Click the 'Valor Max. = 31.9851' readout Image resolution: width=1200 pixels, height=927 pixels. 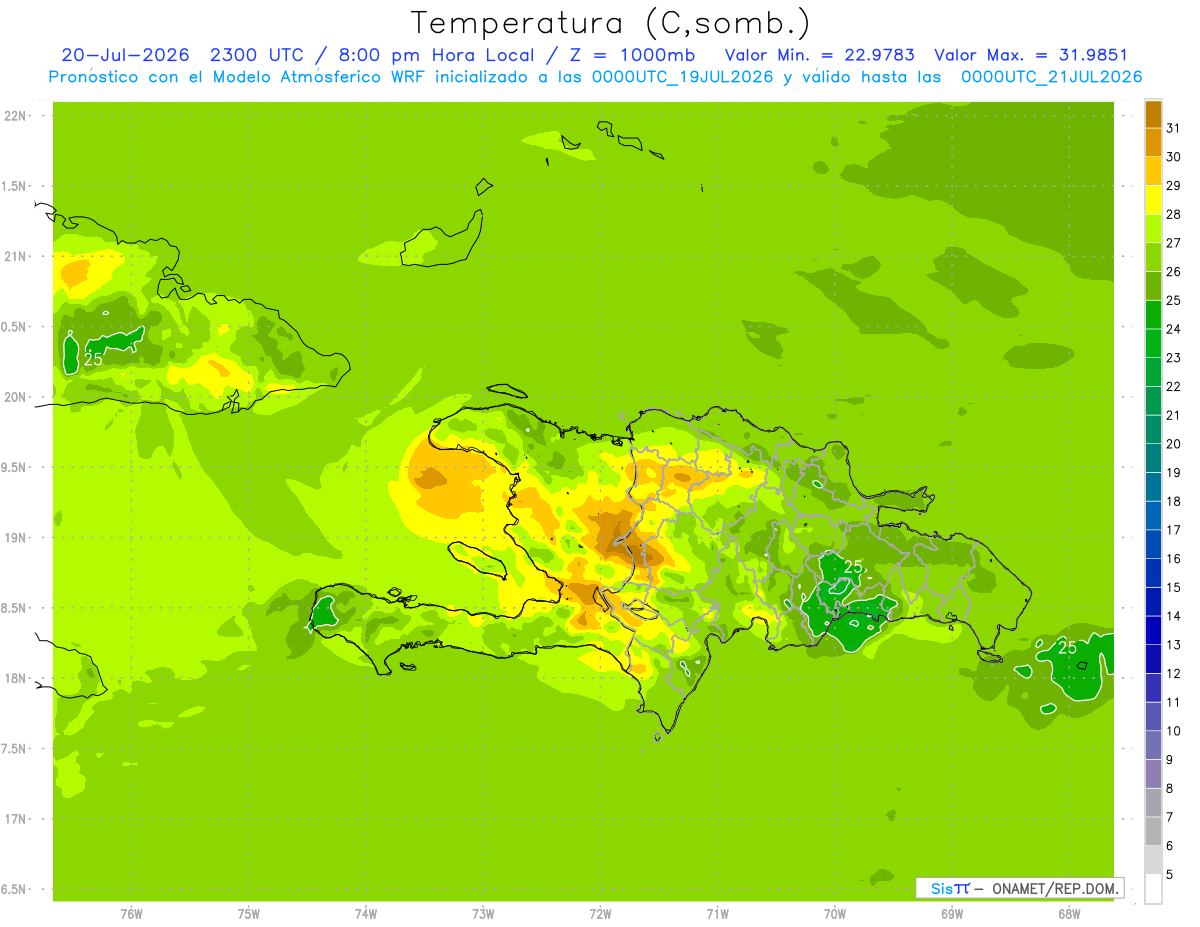(1030, 55)
